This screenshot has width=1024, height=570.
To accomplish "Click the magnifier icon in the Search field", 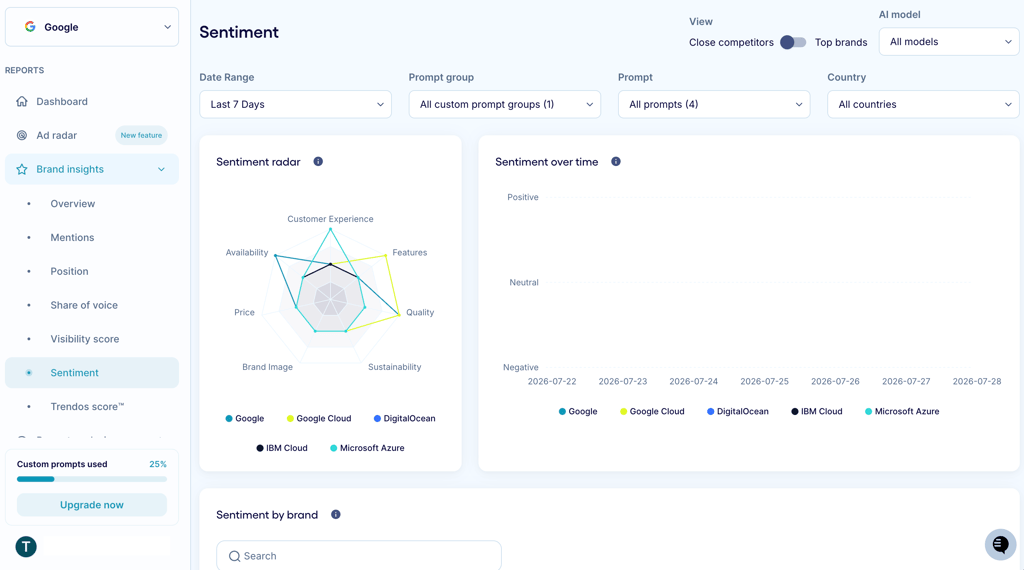I will tap(234, 556).
